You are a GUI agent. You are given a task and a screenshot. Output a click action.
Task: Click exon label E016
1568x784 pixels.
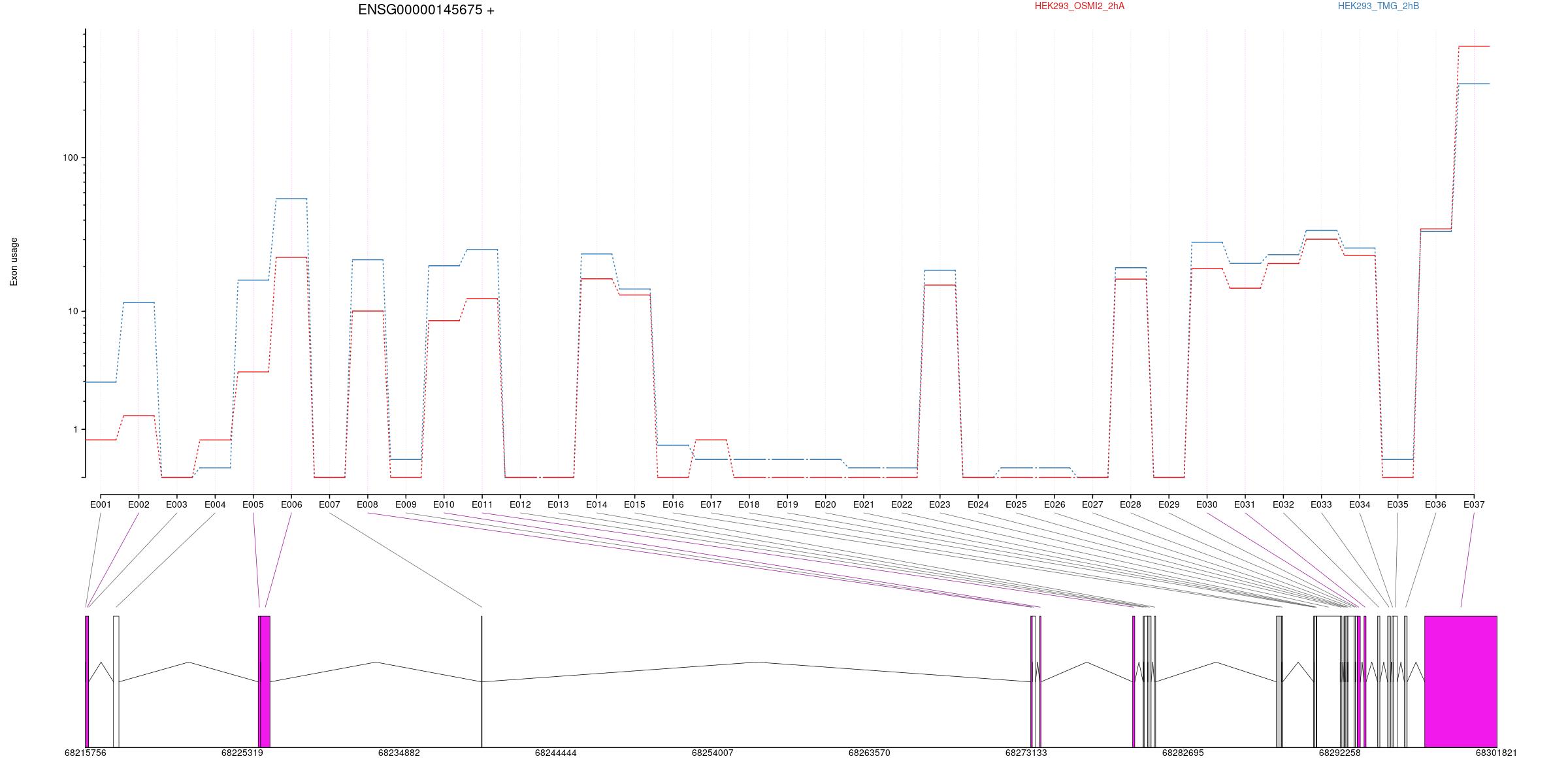[x=673, y=504]
